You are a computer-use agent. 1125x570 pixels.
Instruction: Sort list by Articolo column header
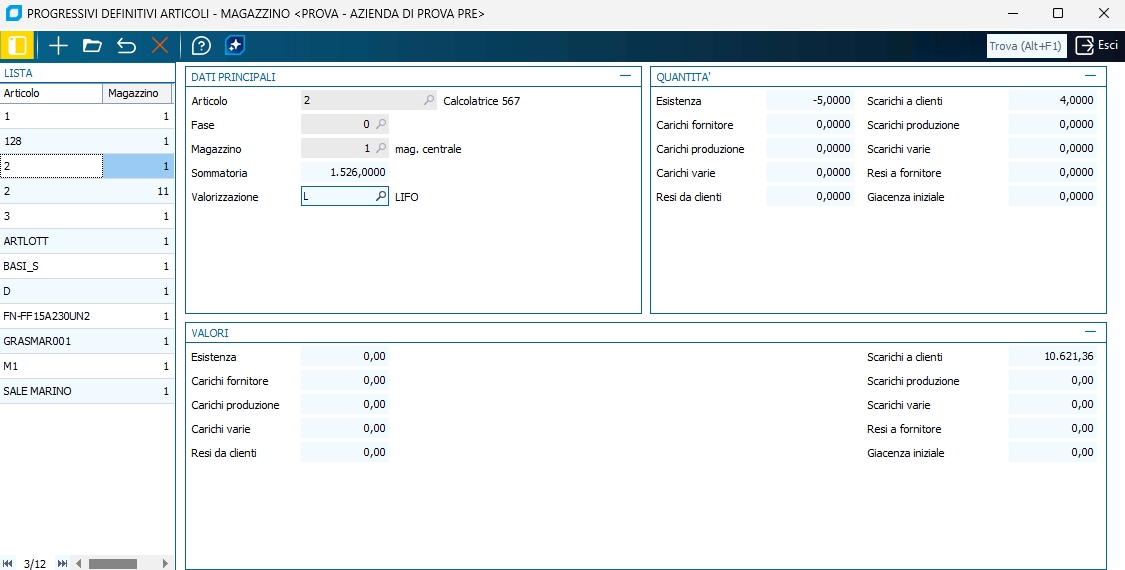click(x=51, y=93)
